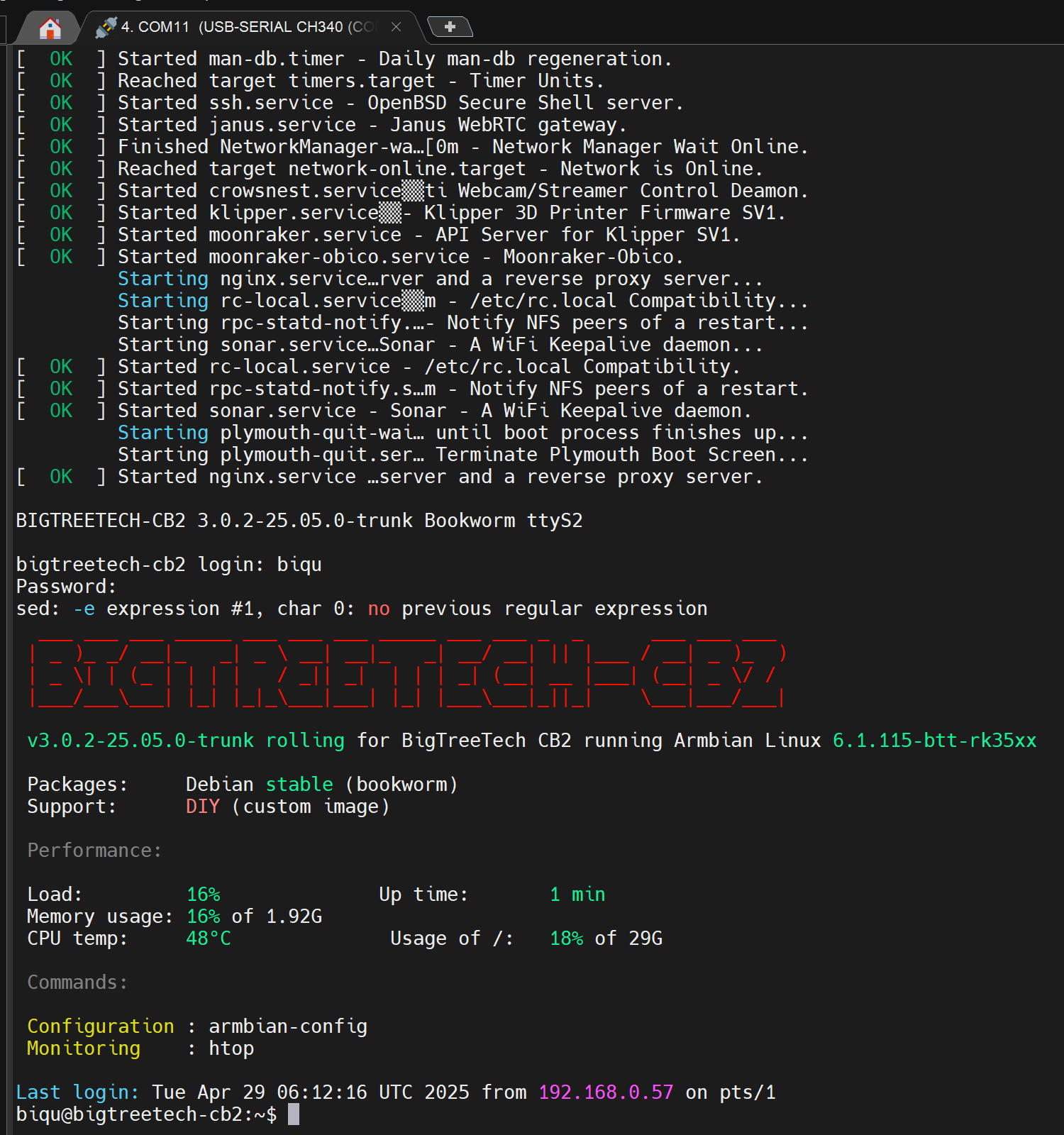Click memory usage '16% of 1.92G'
The image size is (1064, 1135).
tap(254, 917)
